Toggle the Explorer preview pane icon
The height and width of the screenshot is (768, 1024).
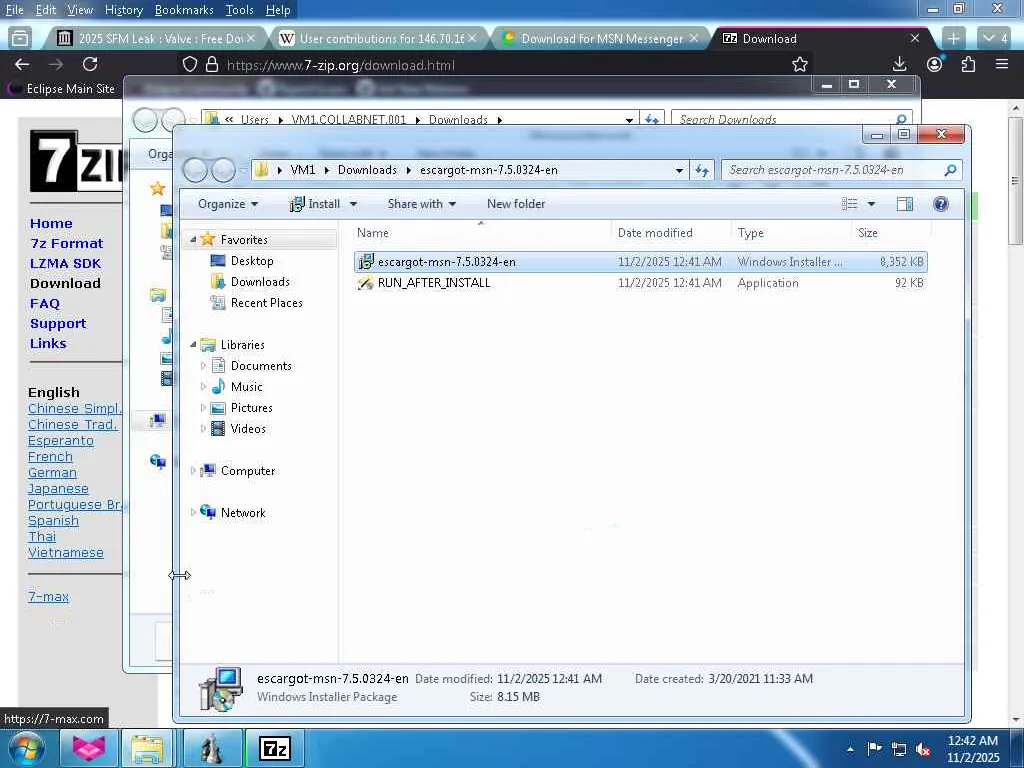(904, 204)
